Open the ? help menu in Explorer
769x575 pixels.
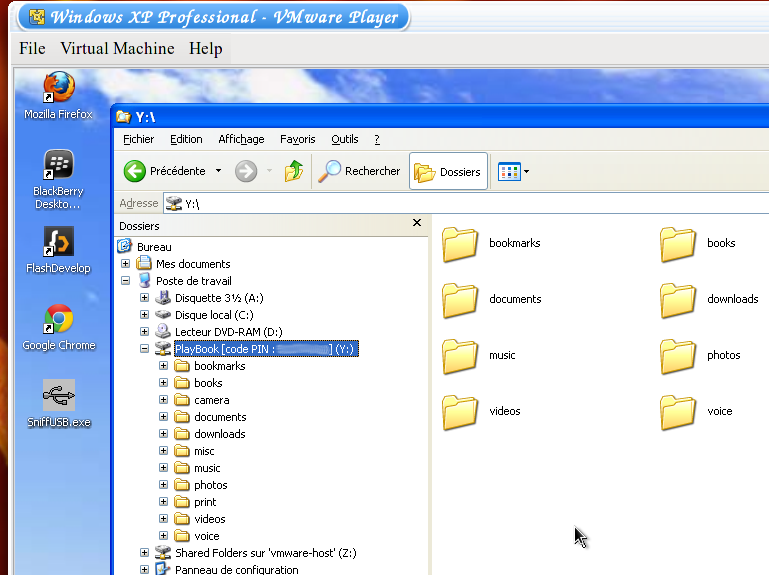coord(377,139)
